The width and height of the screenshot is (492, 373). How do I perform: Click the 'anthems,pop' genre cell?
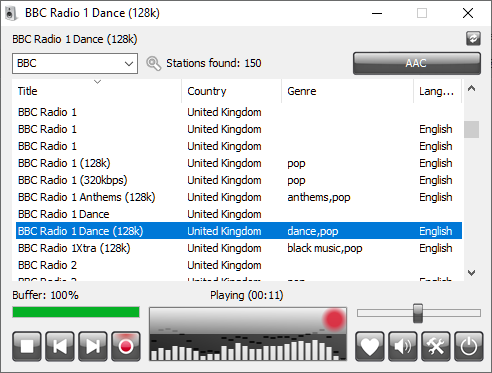[x=319, y=197]
